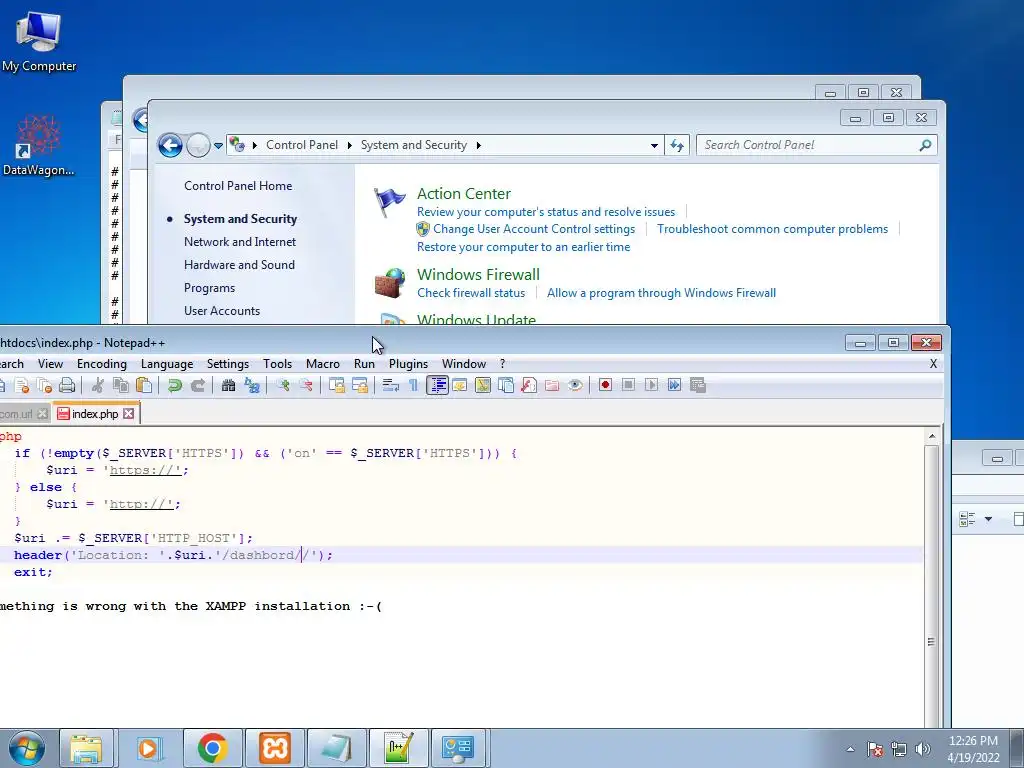Toggle Synchronize Vertical Scrolling icon
The height and width of the screenshot is (768, 1024).
[337, 385]
